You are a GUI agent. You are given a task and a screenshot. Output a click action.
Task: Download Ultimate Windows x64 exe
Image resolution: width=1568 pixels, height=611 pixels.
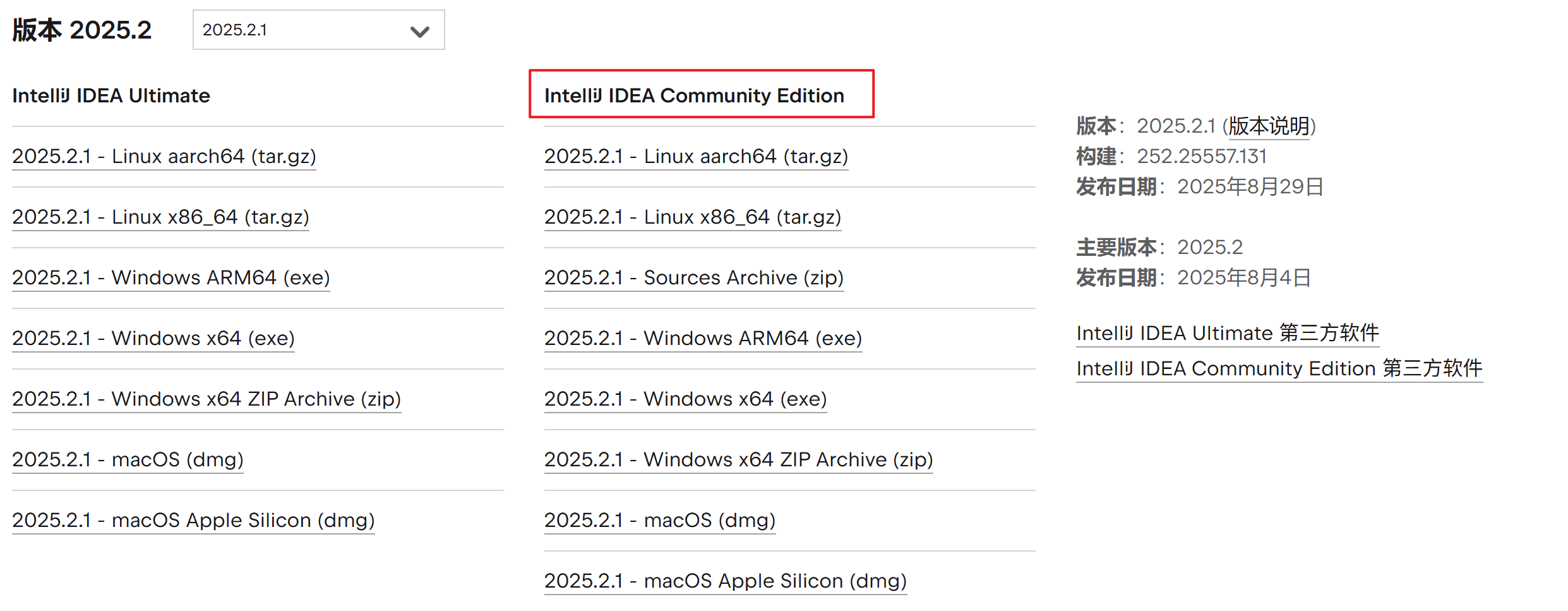153,338
